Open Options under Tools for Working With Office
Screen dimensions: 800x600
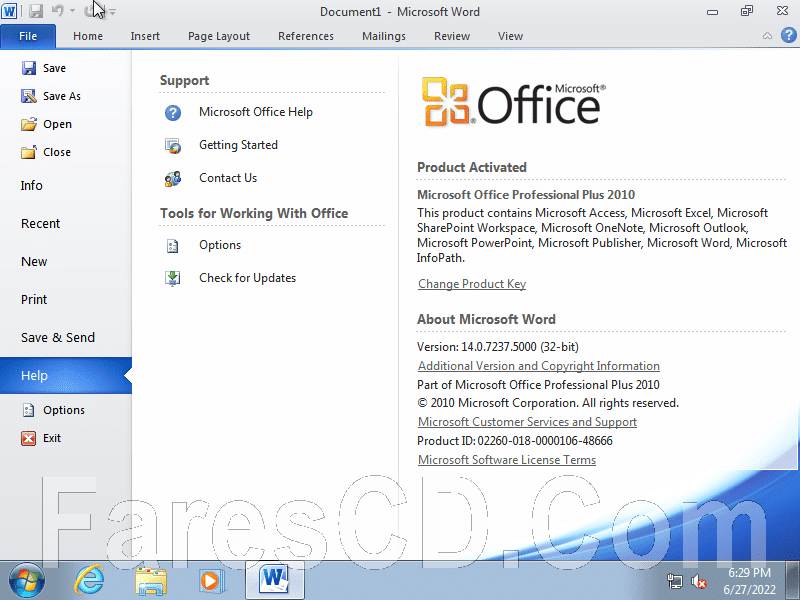220,245
